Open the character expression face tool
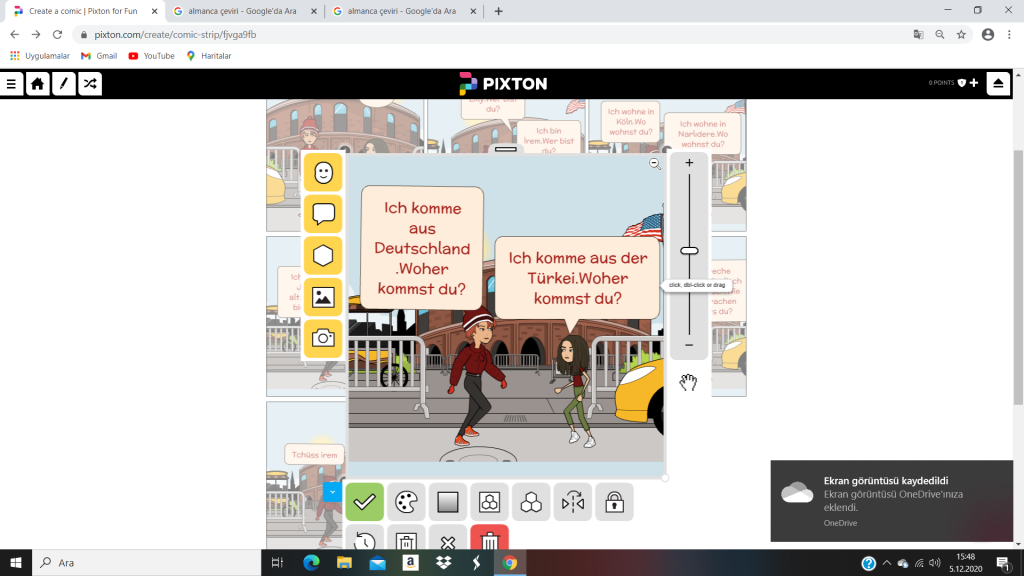1024x576 pixels. tap(323, 172)
